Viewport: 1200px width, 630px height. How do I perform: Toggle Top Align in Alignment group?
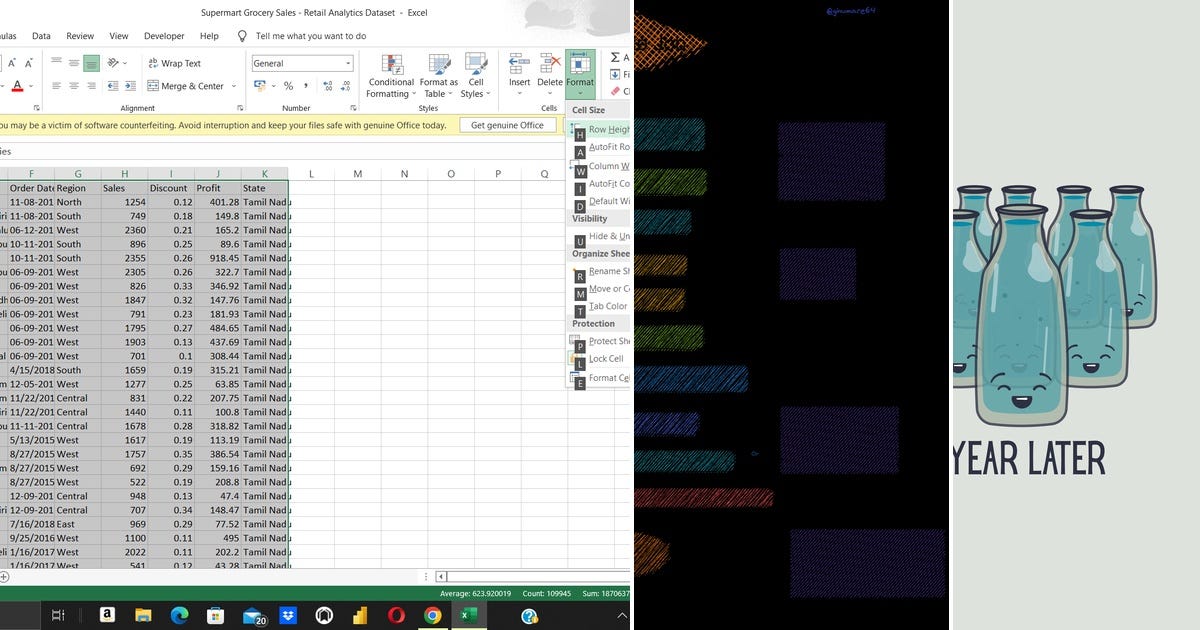(58, 62)
